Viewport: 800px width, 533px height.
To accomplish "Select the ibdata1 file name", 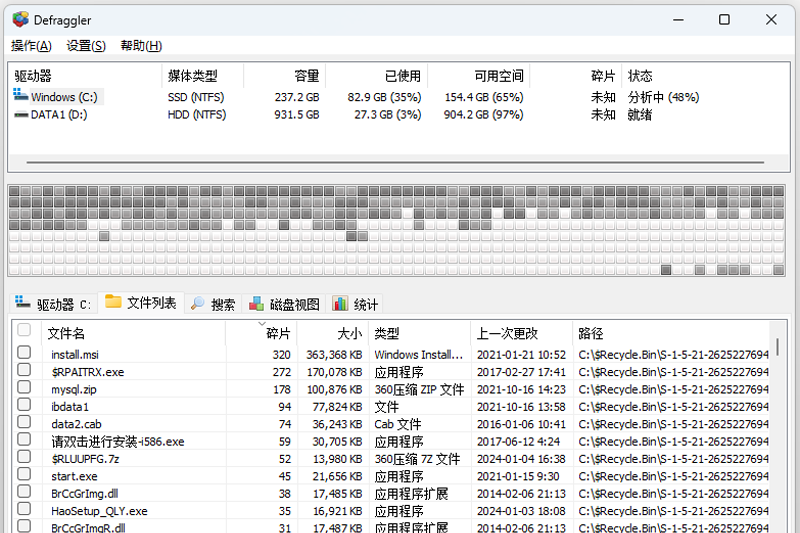I will 70,407.
